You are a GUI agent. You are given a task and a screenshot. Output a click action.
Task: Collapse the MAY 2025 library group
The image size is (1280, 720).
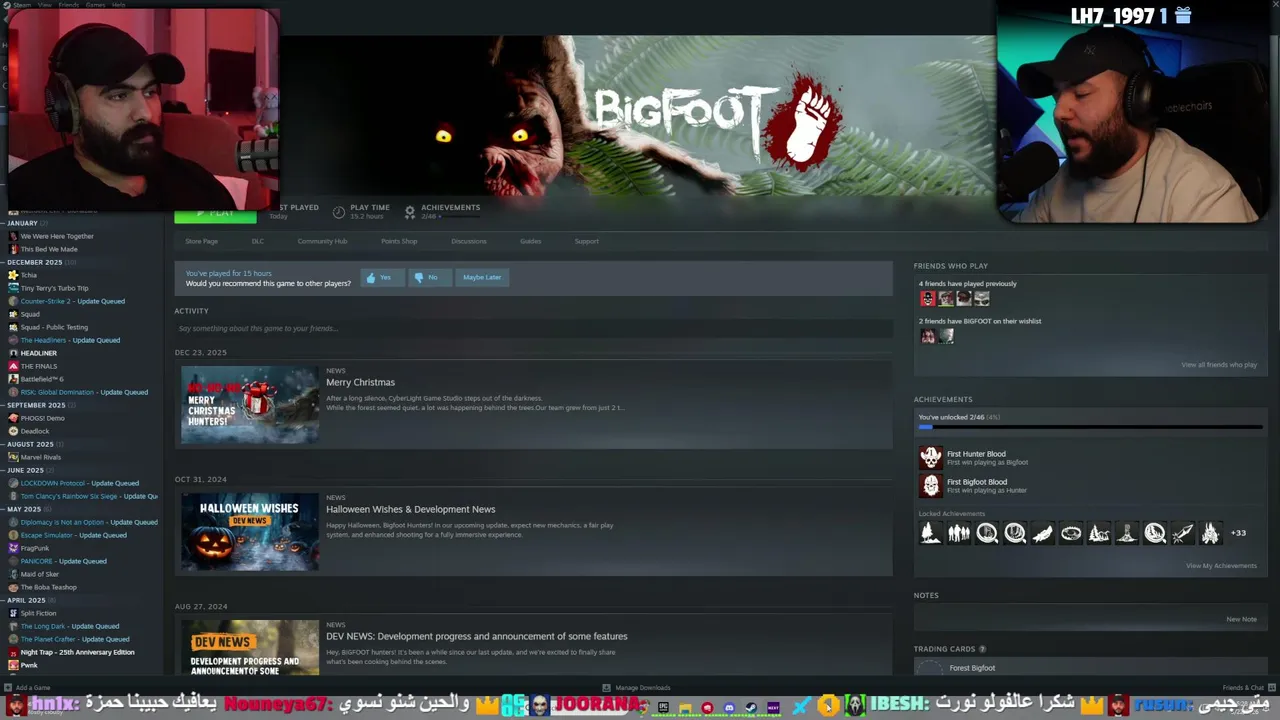(24, 509)
